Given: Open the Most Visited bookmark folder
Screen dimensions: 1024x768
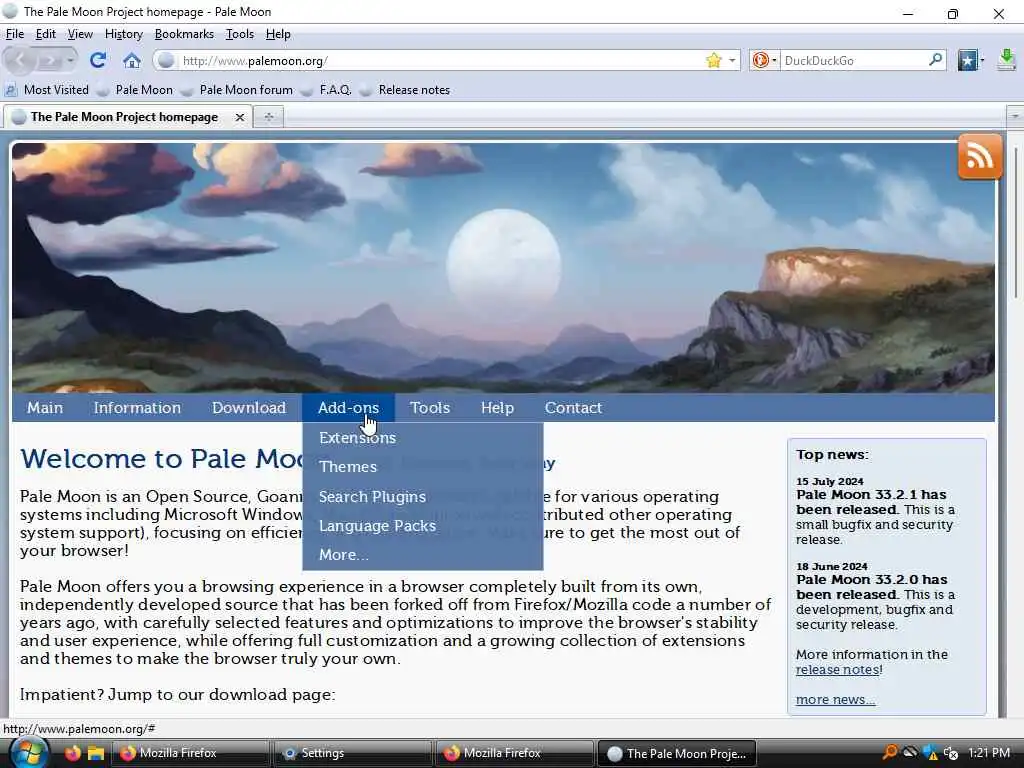Looking at the screenshot, I should 47,89.
